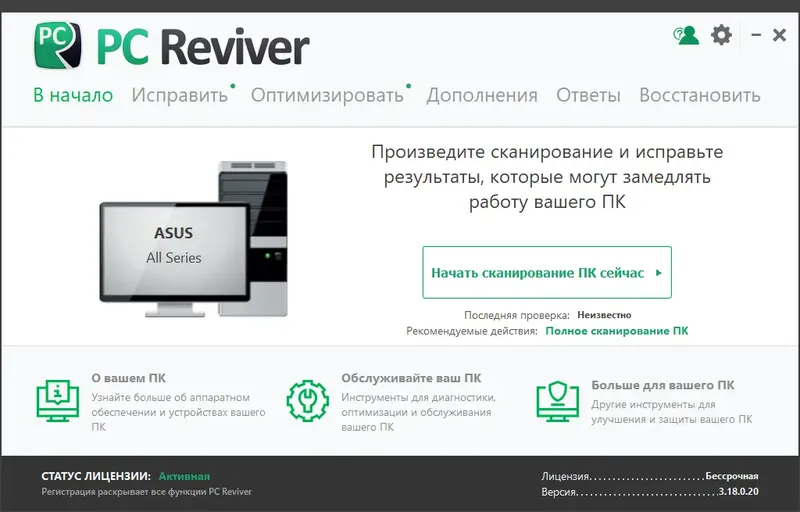Click the 'Лицензия' label in footer

565,476
